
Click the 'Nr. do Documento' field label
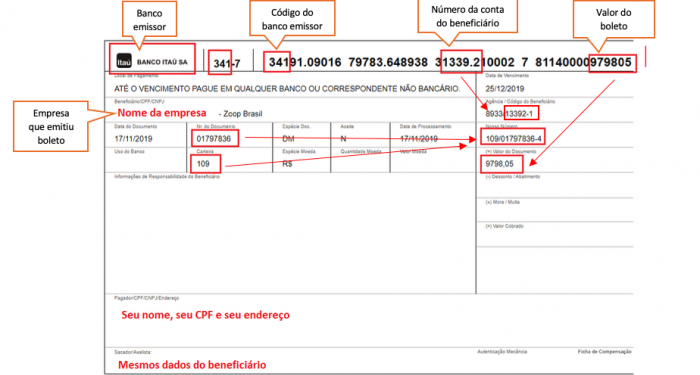216,126
